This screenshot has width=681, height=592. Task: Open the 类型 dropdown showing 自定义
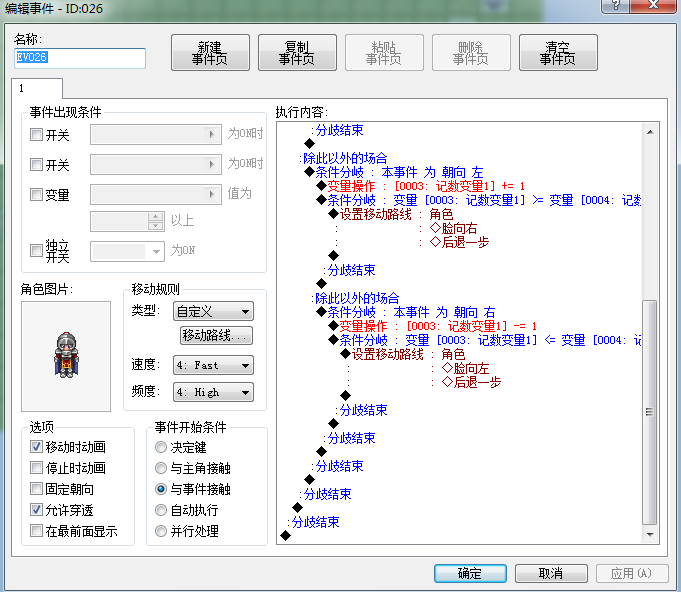point(213,311)
